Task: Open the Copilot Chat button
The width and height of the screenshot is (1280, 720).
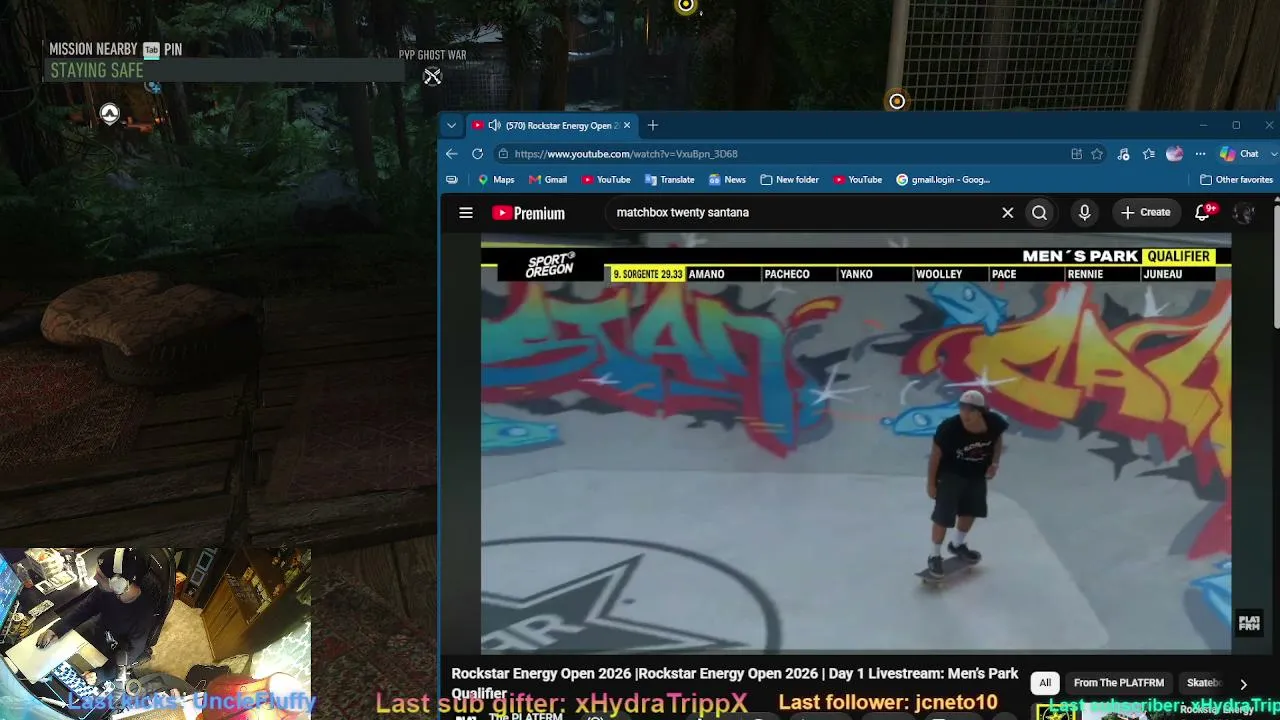Action: pyautogui.click(x=1239, y=154)
